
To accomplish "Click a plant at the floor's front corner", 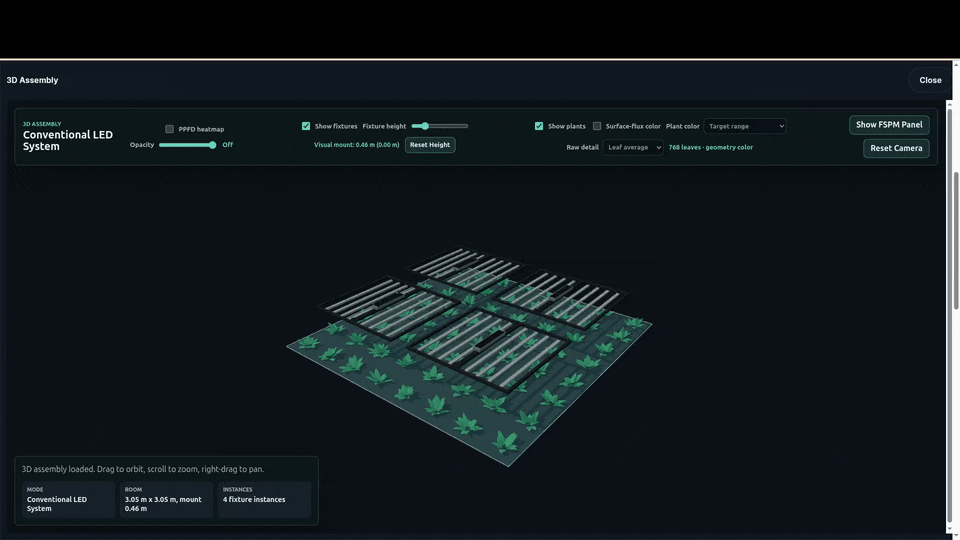I will (x=506, y=441).
